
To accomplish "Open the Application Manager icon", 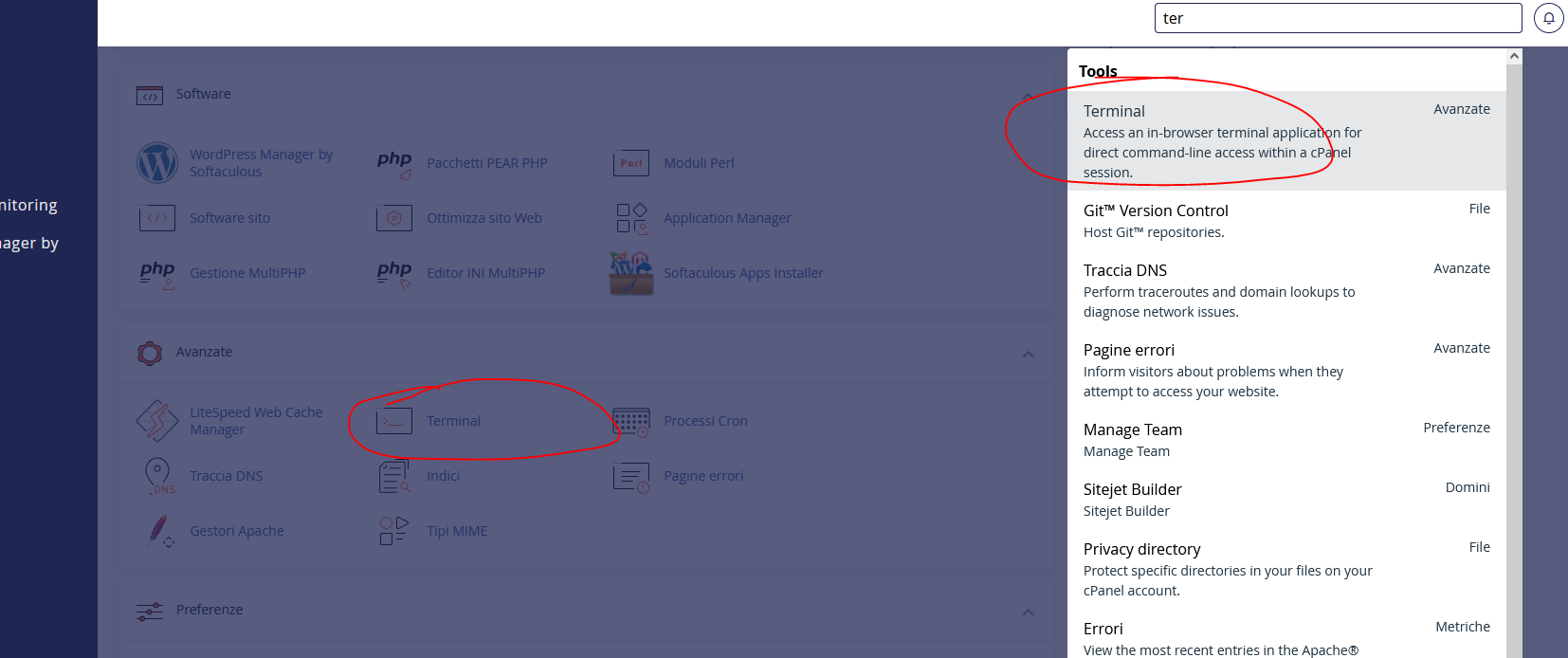I will 631,218.
